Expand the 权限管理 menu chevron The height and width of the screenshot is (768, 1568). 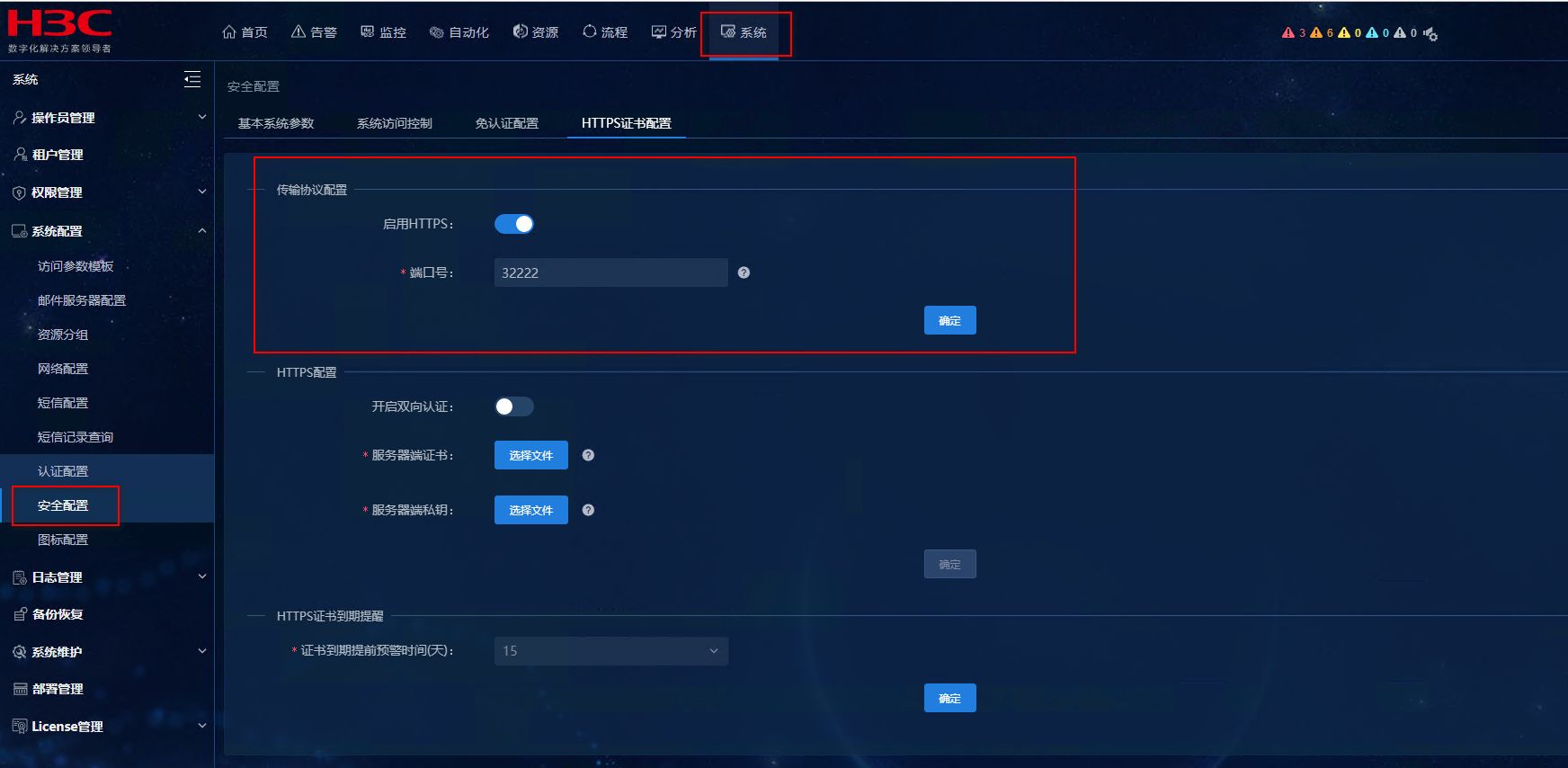pos(202,192)
